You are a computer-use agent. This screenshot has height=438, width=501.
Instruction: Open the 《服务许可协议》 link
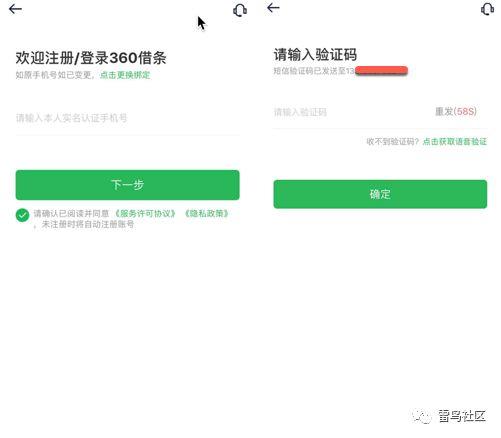pyautogui.click(x=145, y=213)
